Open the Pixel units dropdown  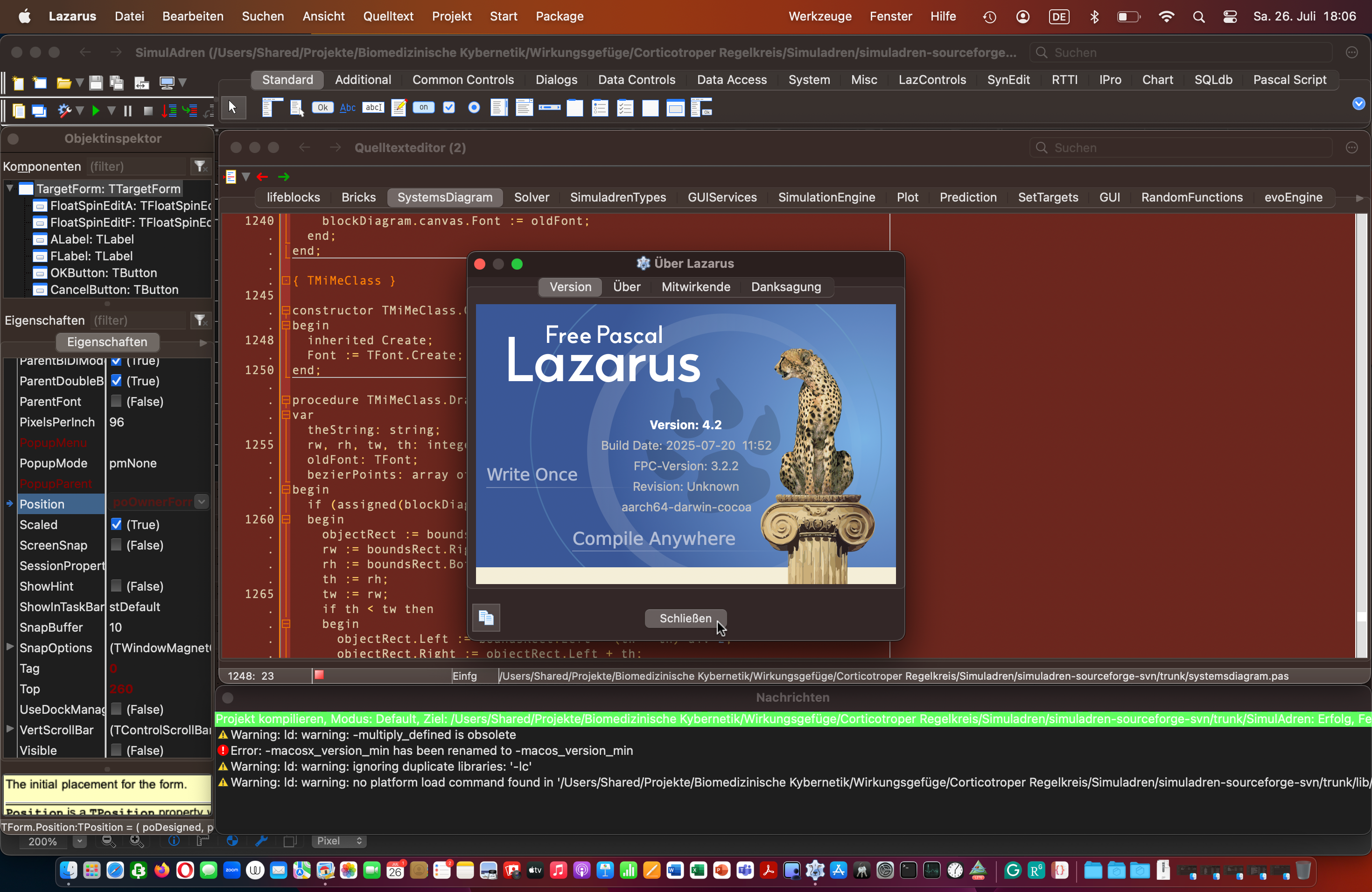[x=339, y=841]
